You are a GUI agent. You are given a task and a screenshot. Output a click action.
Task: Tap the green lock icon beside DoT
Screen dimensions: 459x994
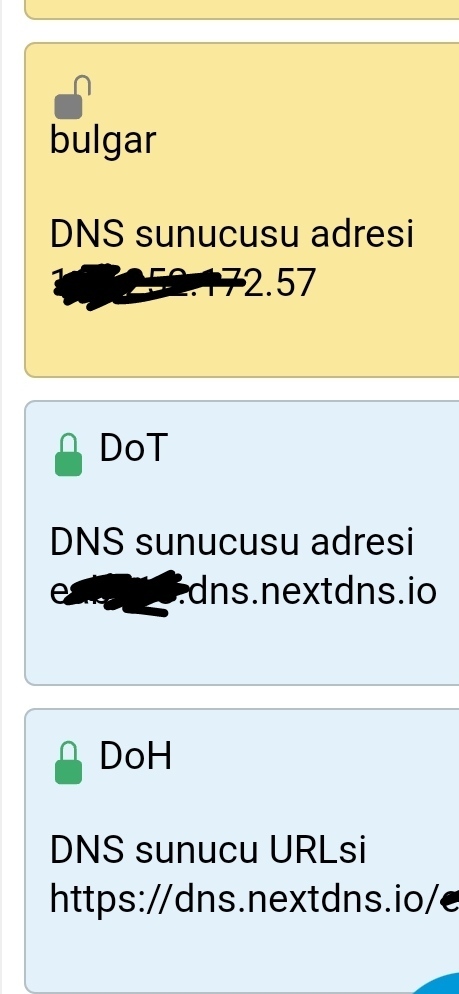(68, 455)
